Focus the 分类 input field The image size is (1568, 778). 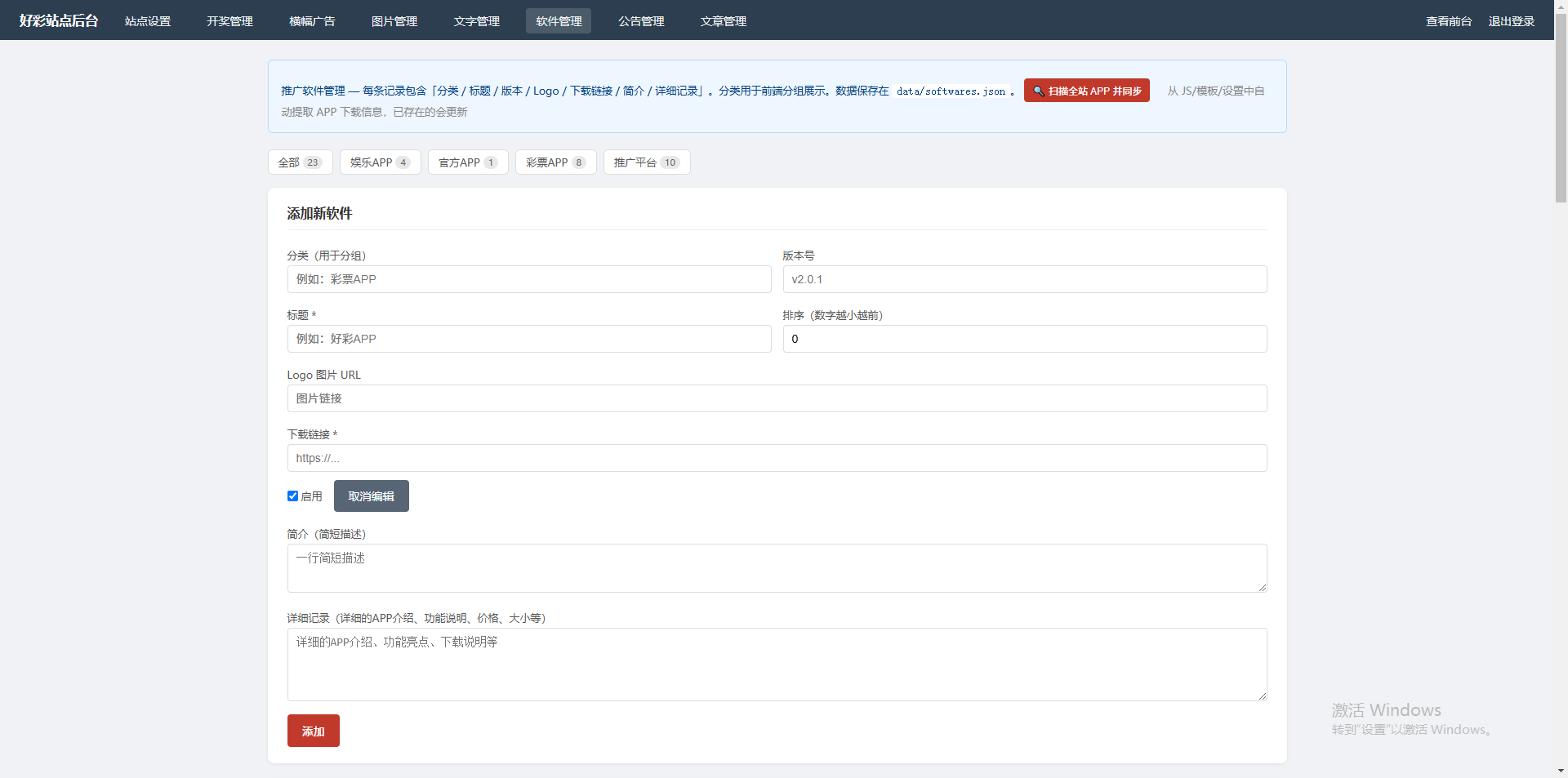[x=529, y=279]
